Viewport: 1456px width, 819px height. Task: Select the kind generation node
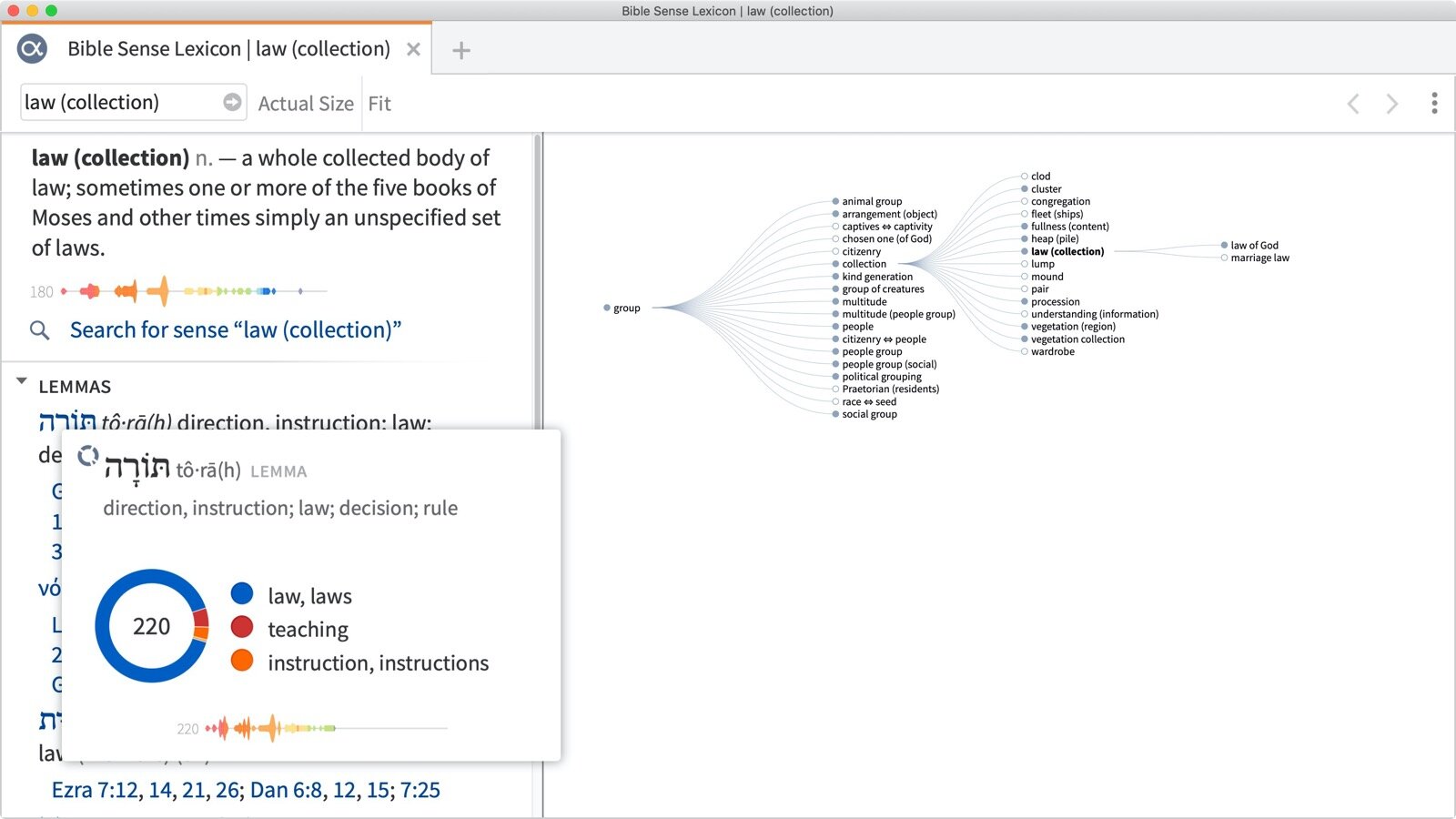(872, 277)
